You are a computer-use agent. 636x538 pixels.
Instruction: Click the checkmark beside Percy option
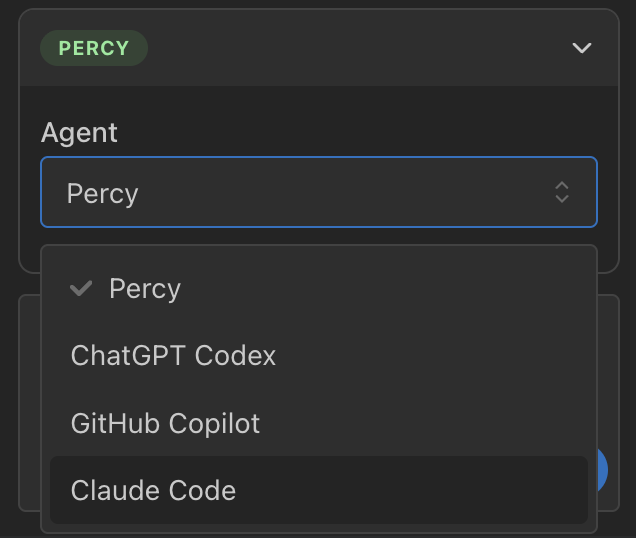tap(81, 289)
